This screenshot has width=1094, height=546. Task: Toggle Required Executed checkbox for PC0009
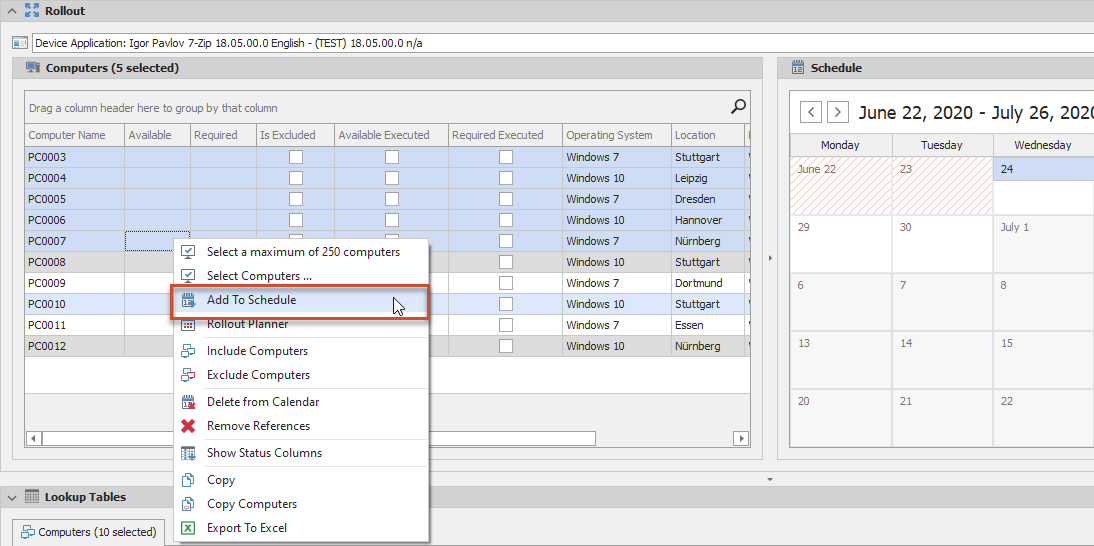(506, 283)
